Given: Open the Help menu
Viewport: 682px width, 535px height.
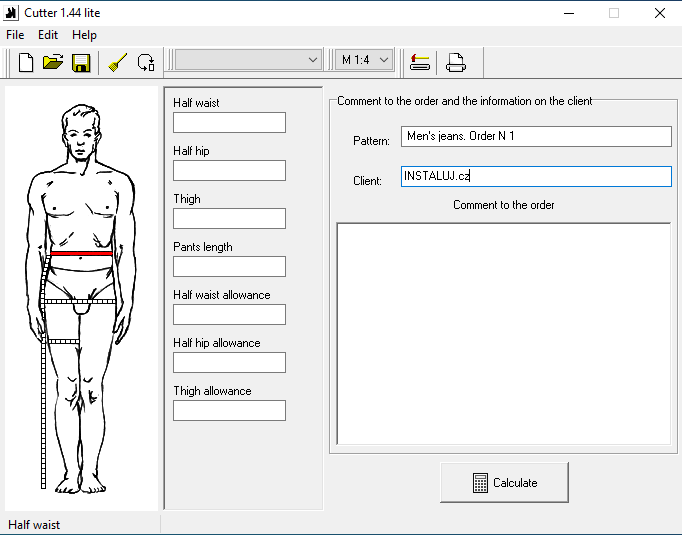Looking at the screenshot, I should click(x=84, y=35).
